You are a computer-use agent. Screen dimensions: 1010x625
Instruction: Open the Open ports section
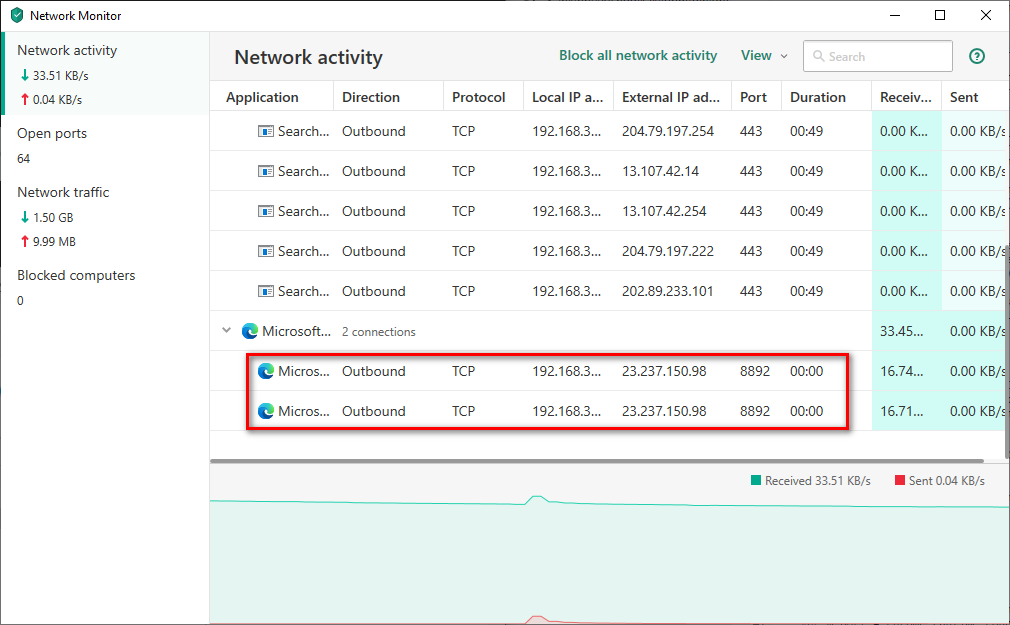point(52,134)
